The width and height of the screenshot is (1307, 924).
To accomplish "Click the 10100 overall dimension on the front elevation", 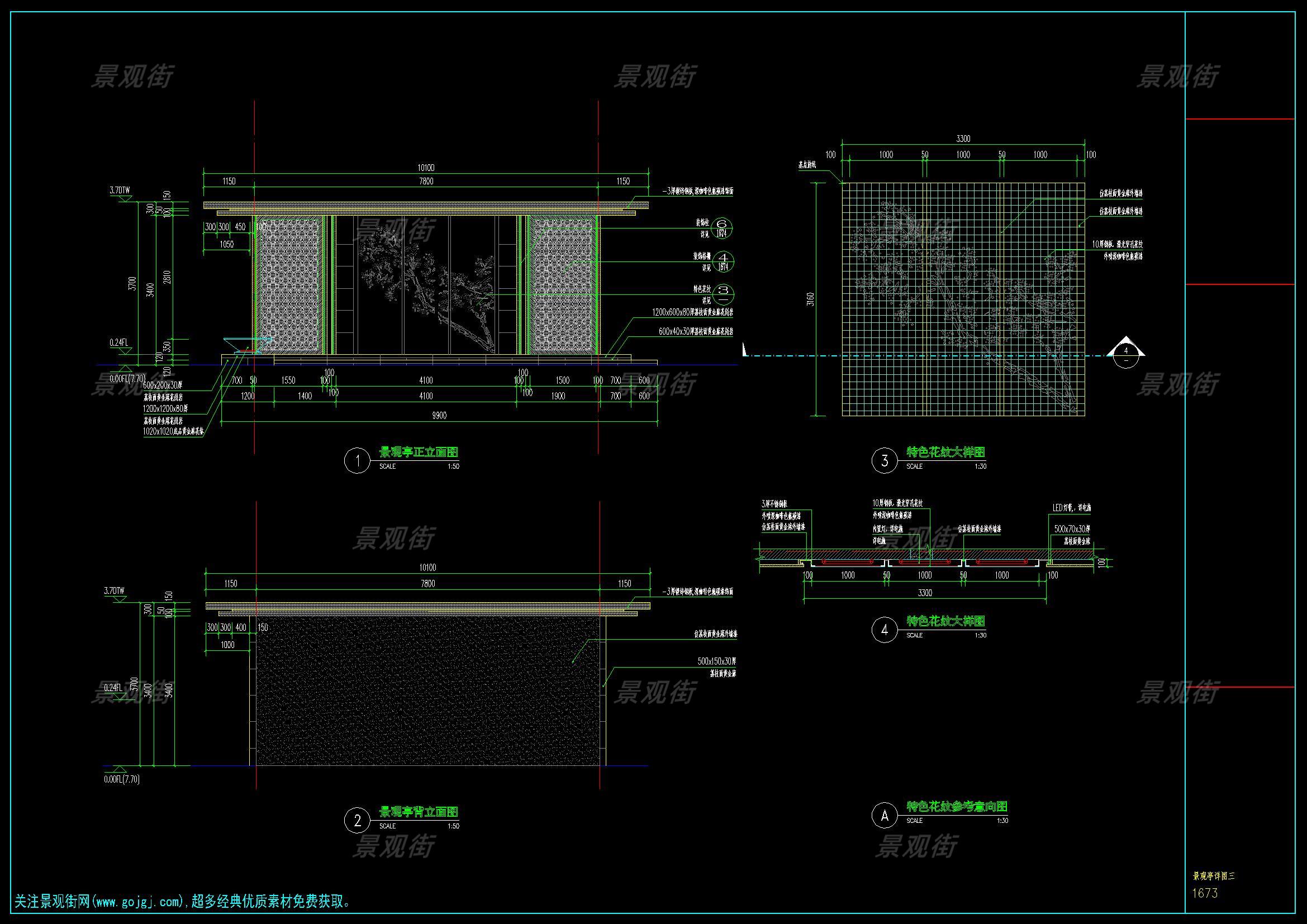I will [x=426, y=168].
